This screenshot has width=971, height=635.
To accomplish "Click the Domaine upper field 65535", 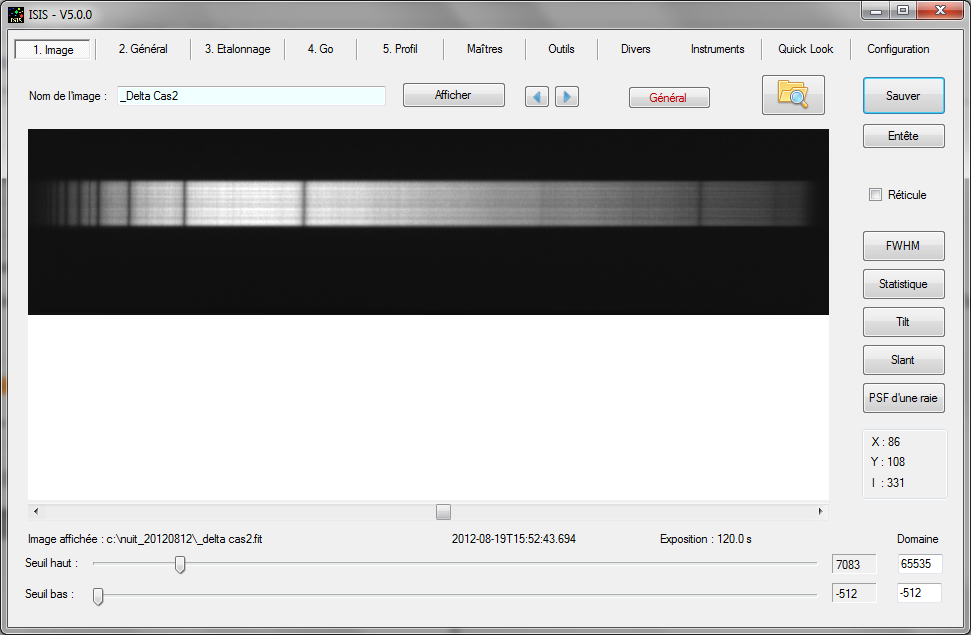I will click(920, 564).
